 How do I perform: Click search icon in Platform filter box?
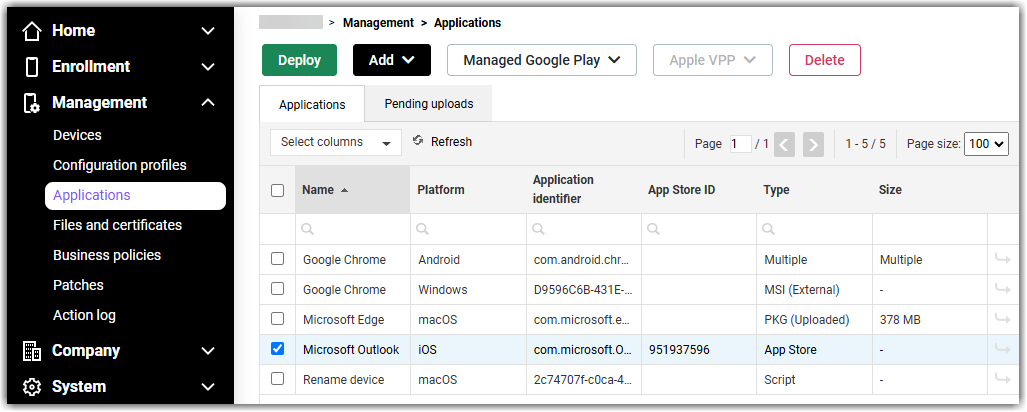(422, 229)
